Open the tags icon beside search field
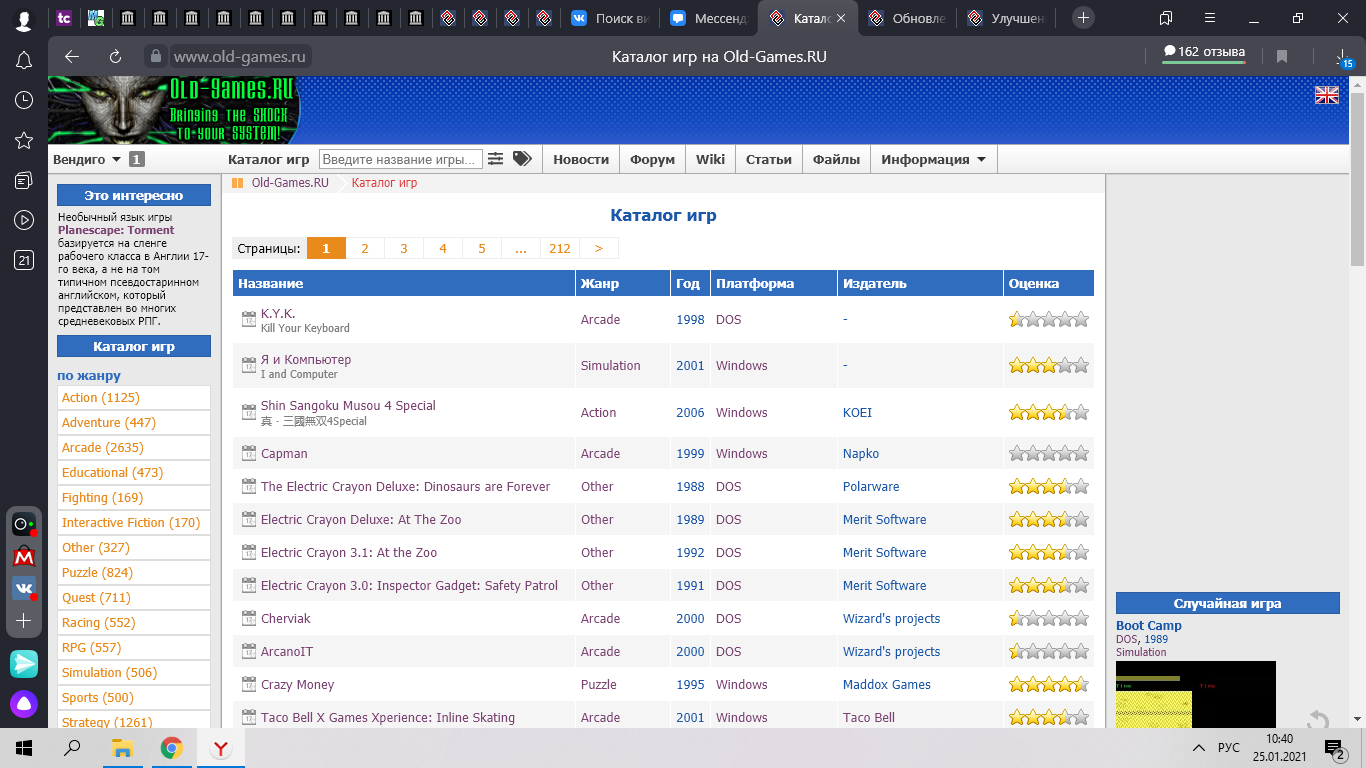The height and width of the screenshot is (768, 1366). [522, 159]
